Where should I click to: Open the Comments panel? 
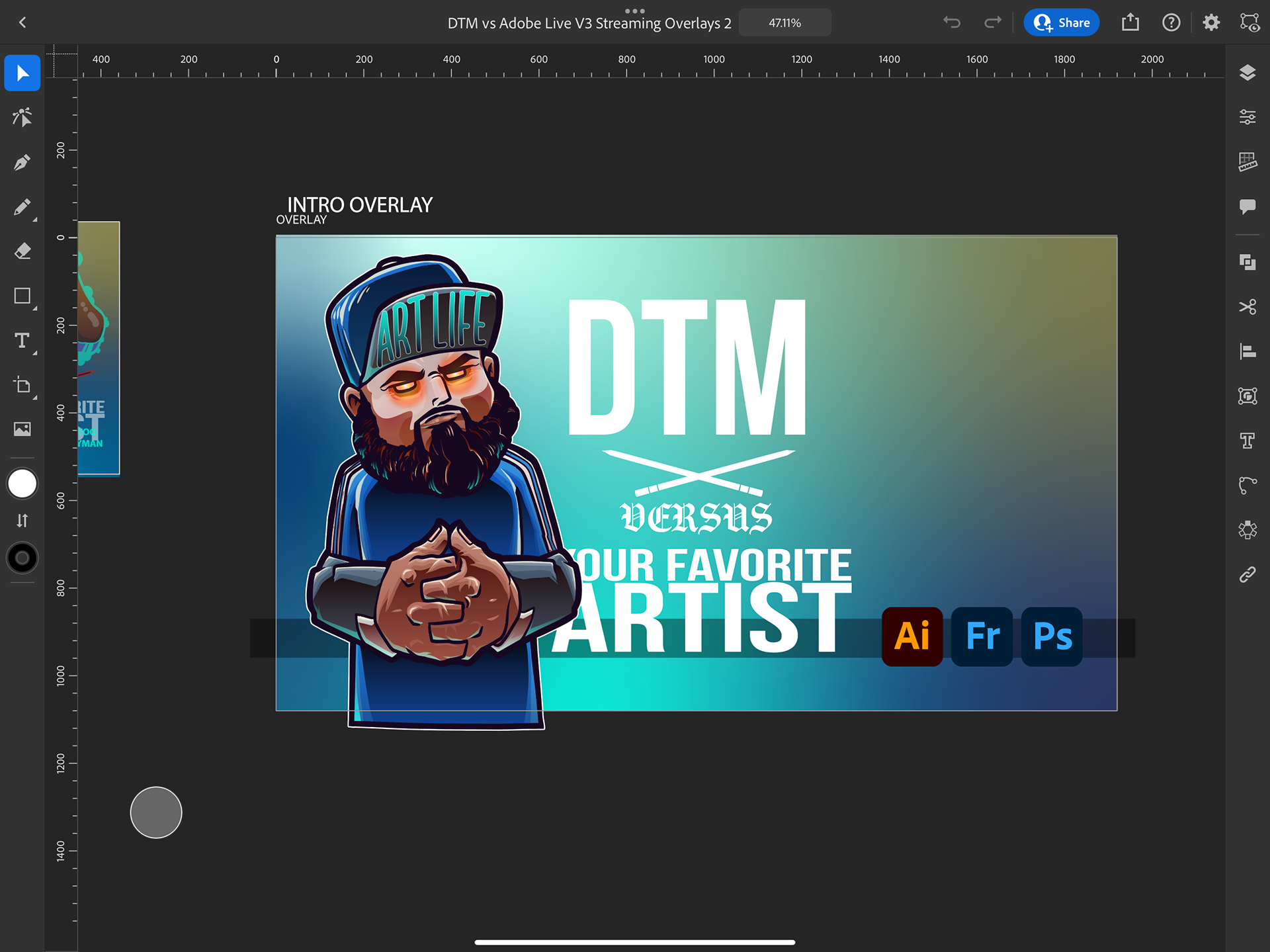point(1247,206)
